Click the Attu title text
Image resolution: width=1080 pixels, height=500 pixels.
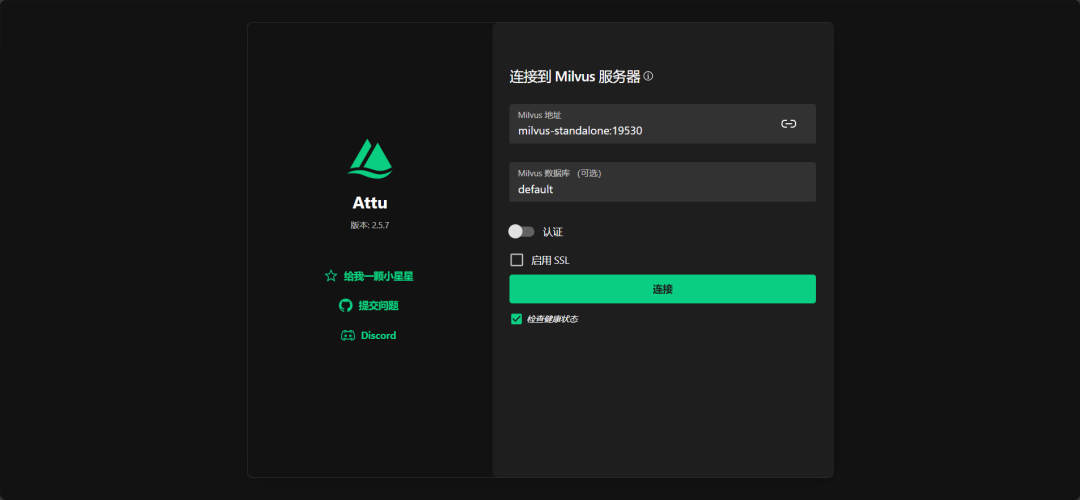click(370, 203)
